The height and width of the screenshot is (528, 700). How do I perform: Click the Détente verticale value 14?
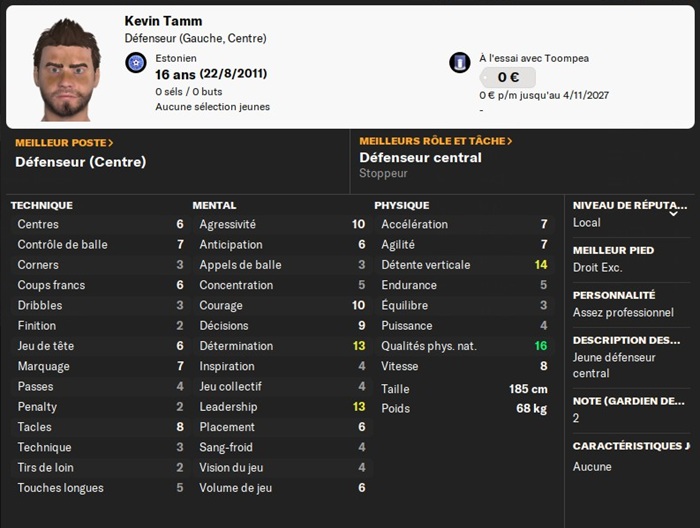(x=541, y=265)
